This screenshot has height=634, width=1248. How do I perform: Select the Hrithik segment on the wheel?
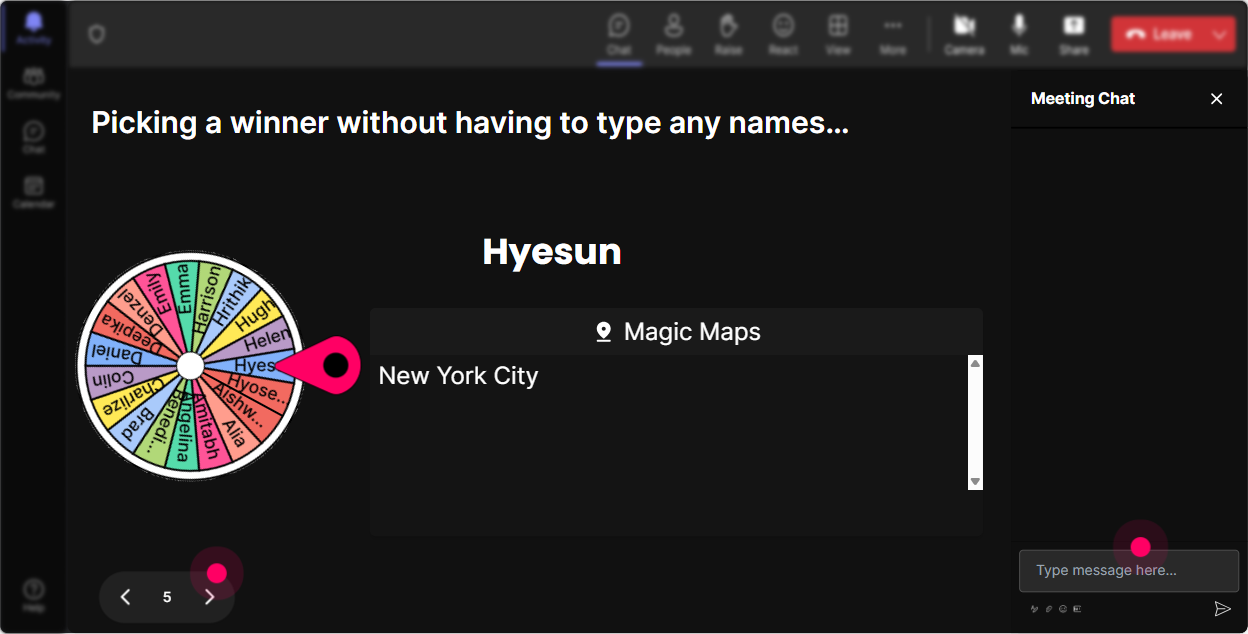pyautogui.click(x=229, y=301)
